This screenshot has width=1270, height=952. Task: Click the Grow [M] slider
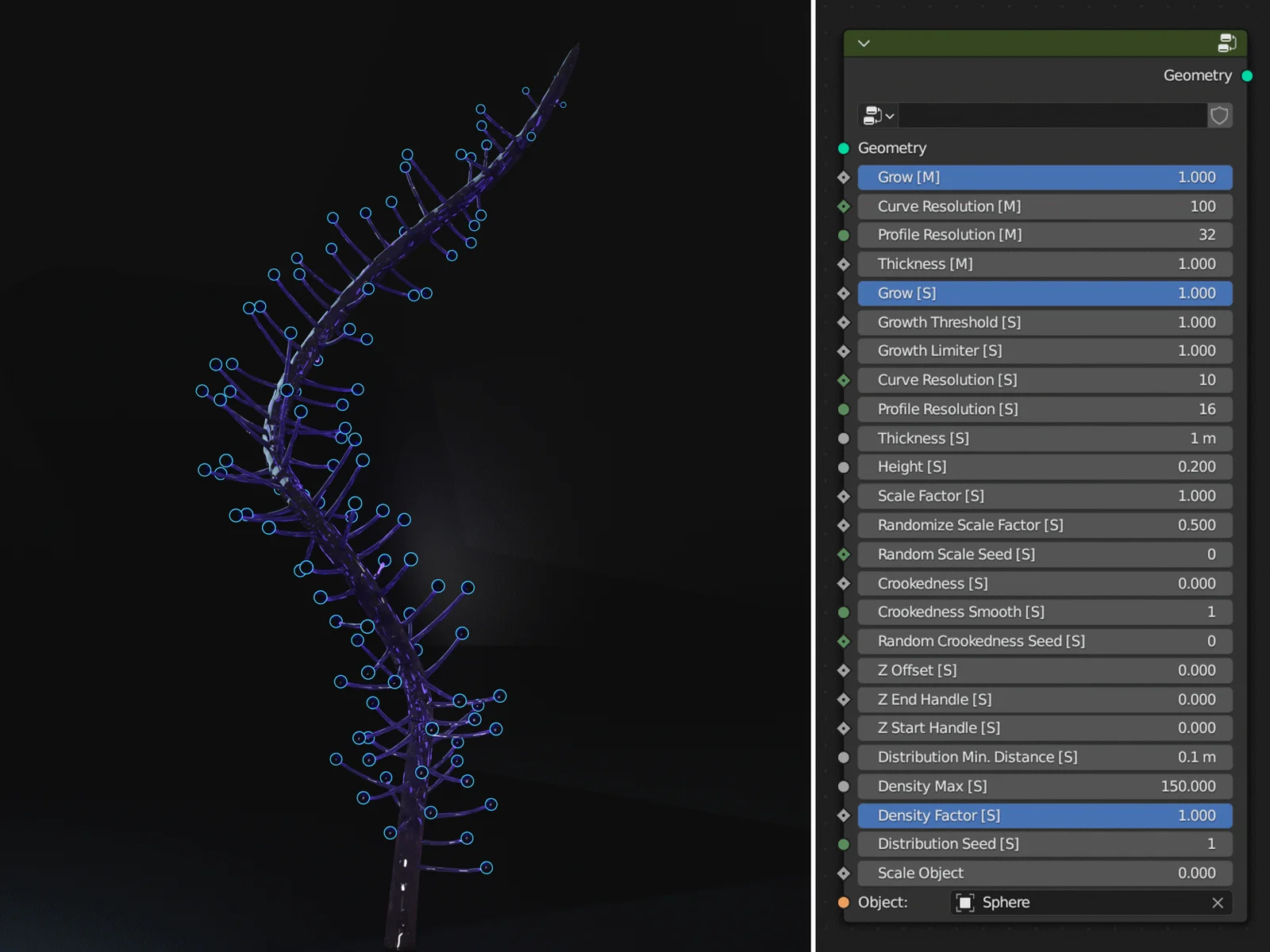[1045, 178]
